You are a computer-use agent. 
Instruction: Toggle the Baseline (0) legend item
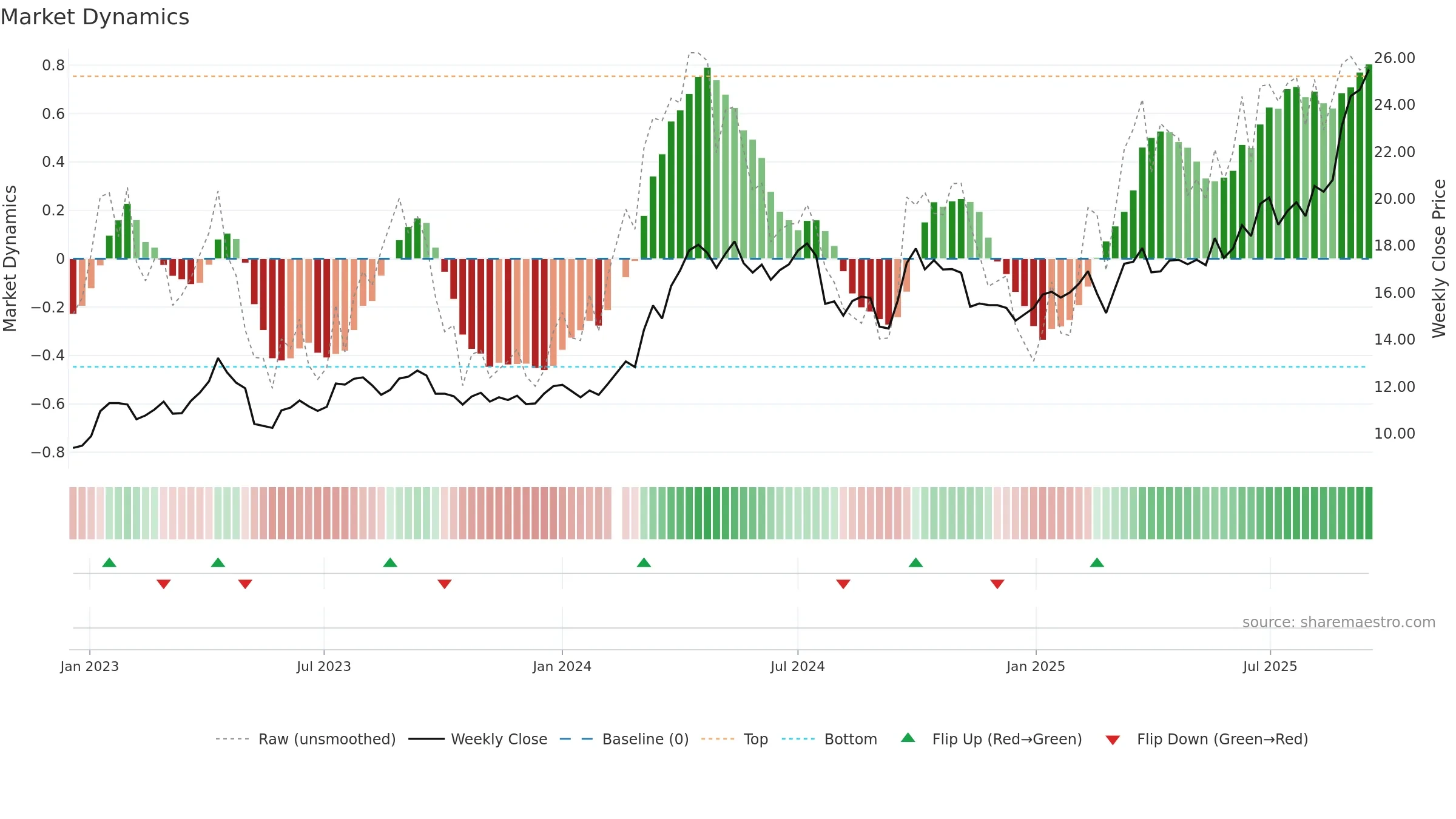624,739
